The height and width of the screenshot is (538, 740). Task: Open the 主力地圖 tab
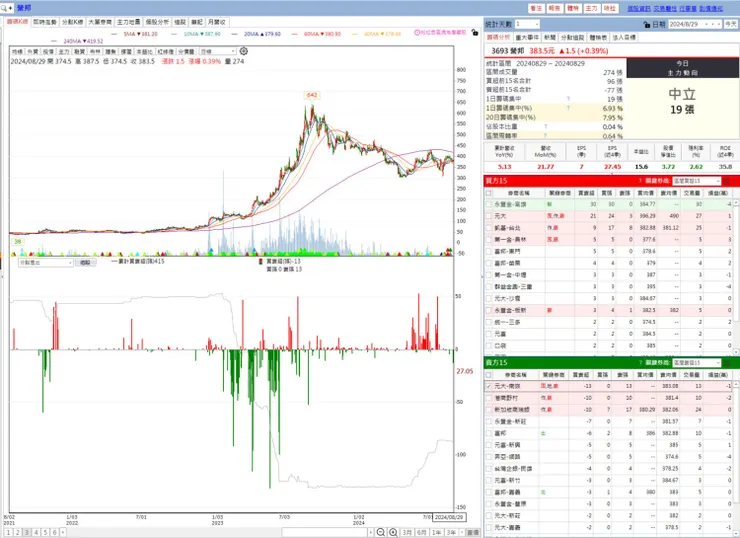pos(128,22)
